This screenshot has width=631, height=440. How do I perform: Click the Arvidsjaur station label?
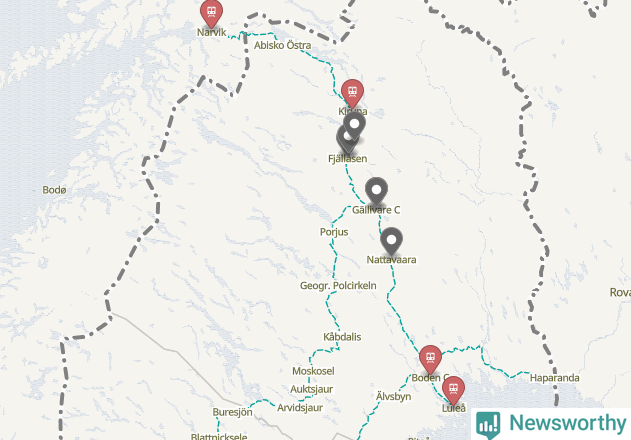300,407
